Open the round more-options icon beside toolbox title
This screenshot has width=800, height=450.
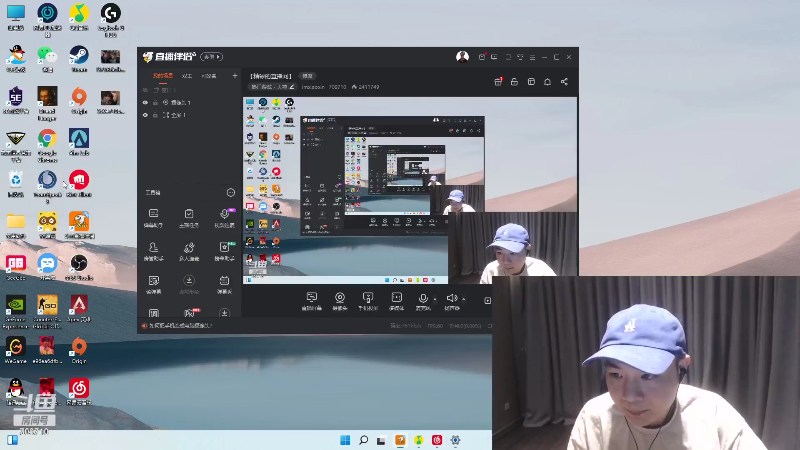[231, 192]
